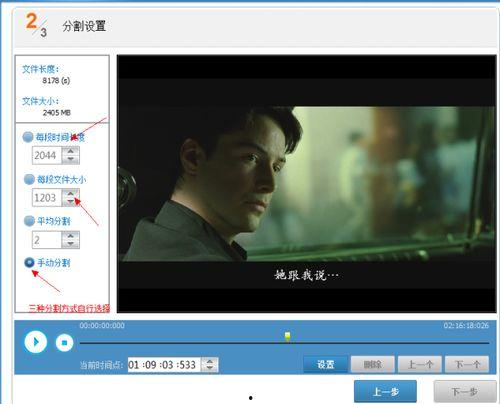Decrease average split count 2
This screenshot has width=500, height=404.
[71, 244]
